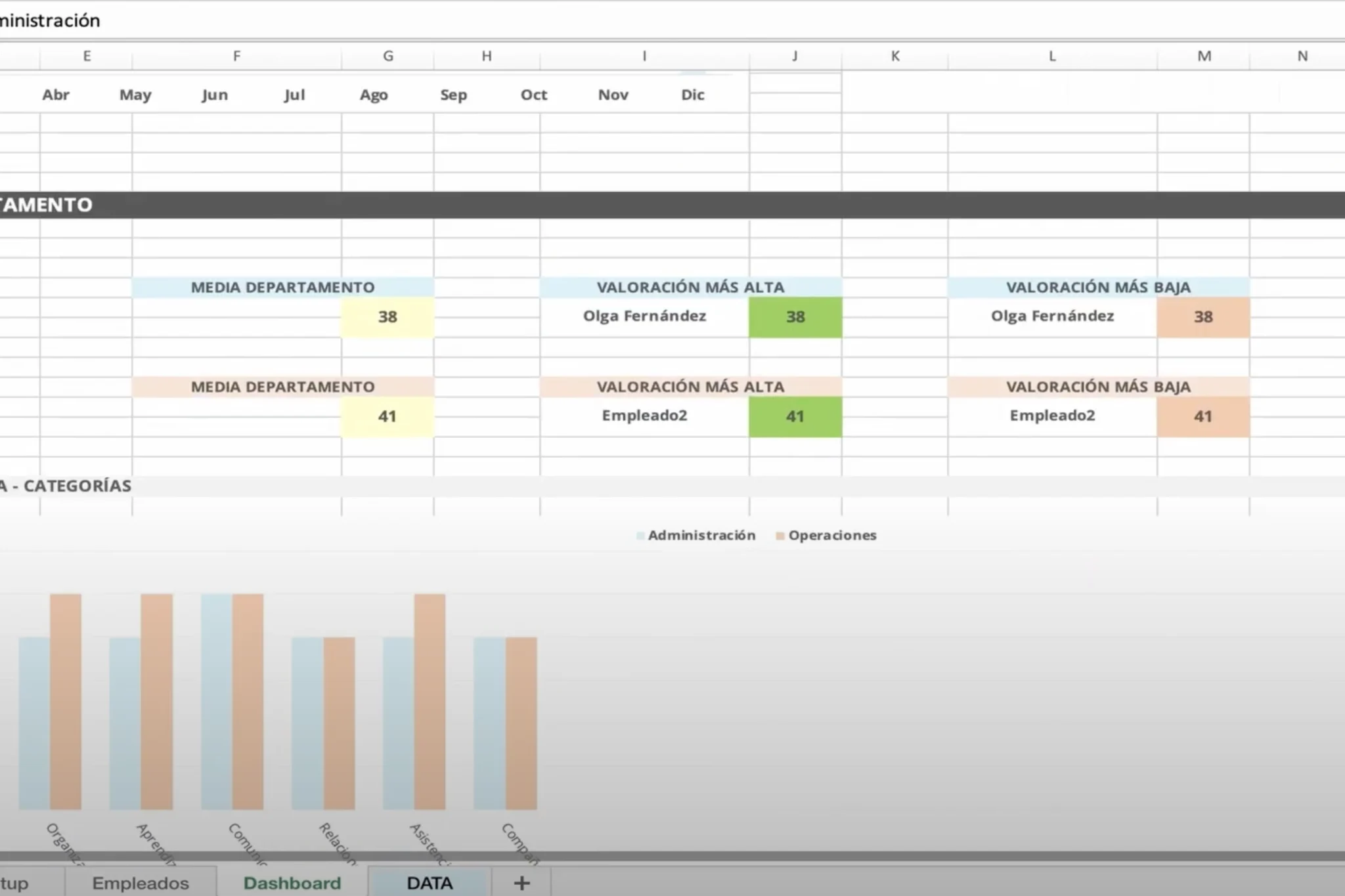
Task: Add a new sheet with the plus icon
Action: click(x=521, y=883)
